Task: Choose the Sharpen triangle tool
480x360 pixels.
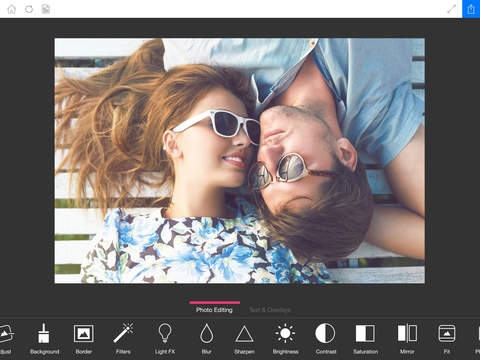Action: 244,338
